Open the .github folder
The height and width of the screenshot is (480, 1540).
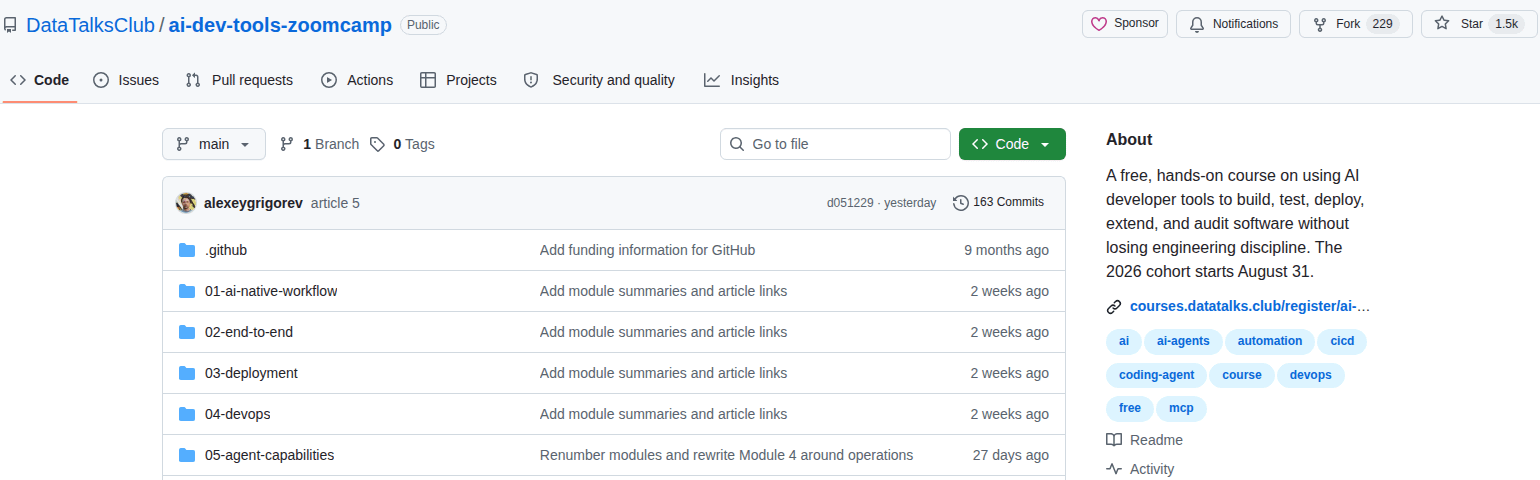pyautogui.click(x=226, y=250)
